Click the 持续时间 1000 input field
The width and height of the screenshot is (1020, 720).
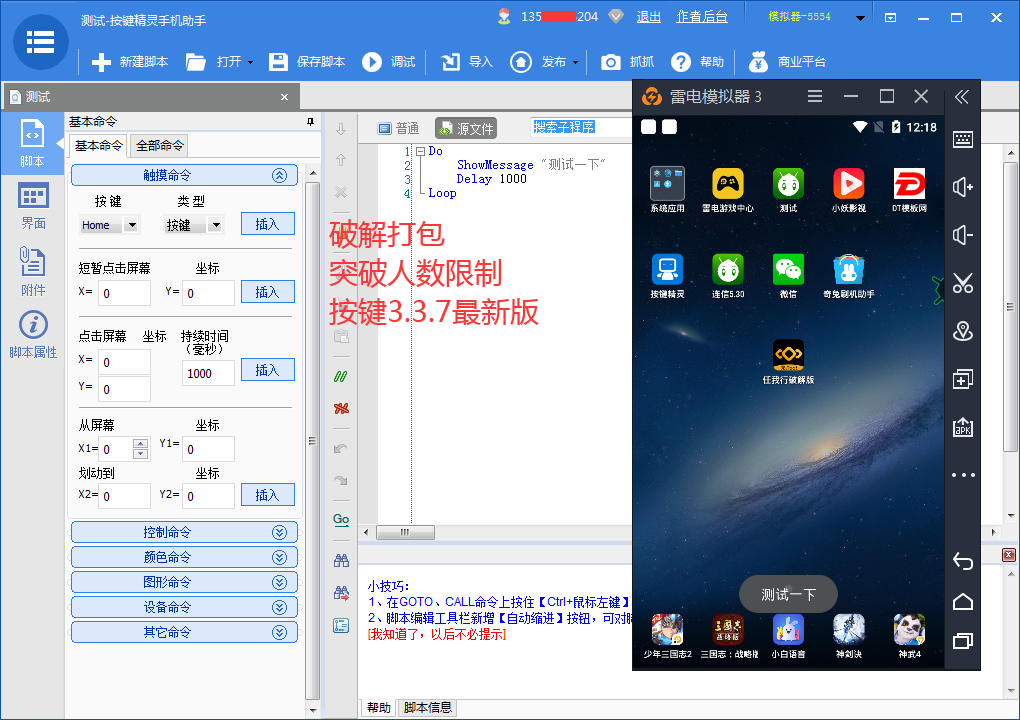coord(208,373)
